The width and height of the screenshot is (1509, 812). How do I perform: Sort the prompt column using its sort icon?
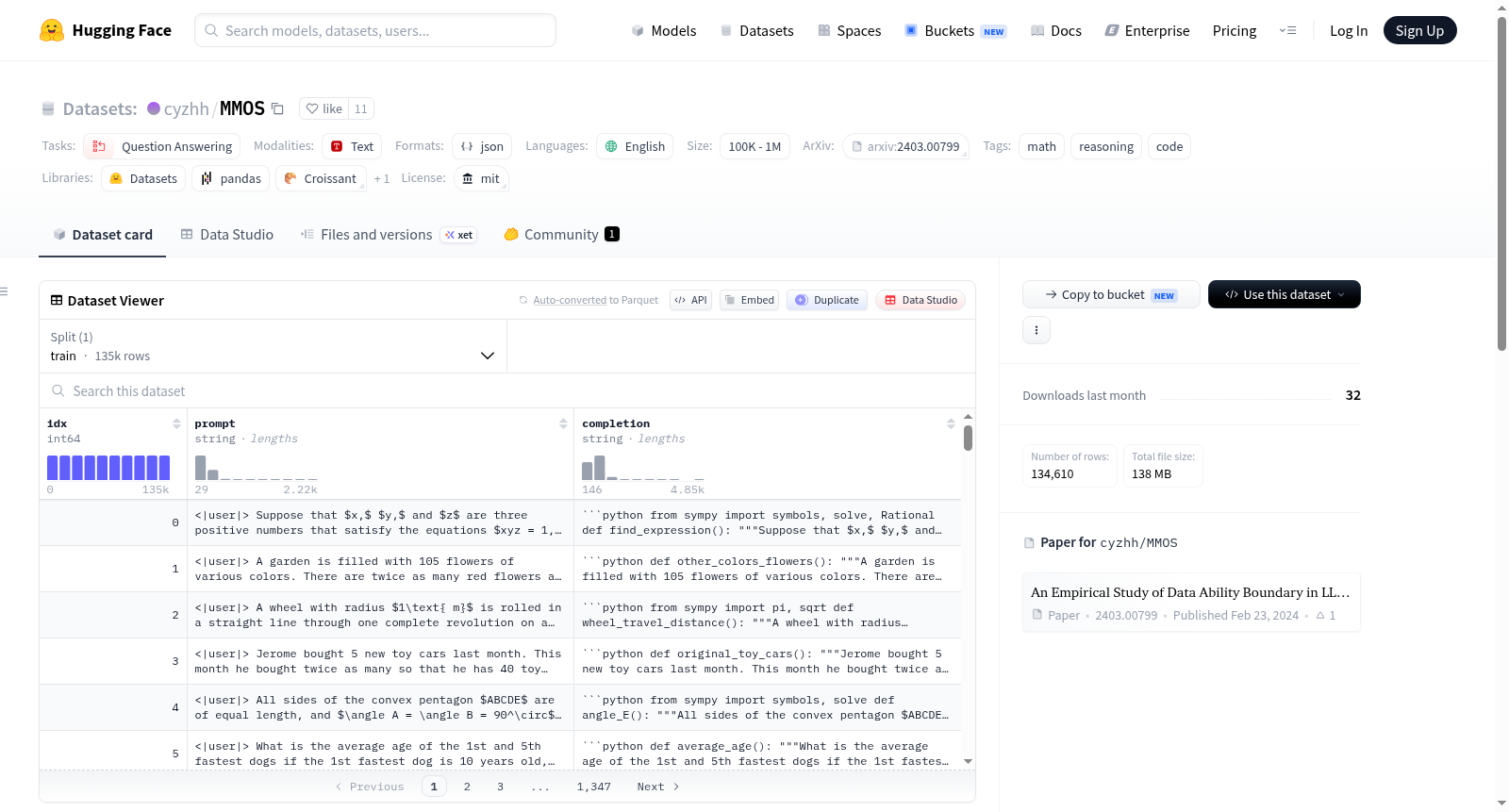pyautogui.click(x=563, y=424)
